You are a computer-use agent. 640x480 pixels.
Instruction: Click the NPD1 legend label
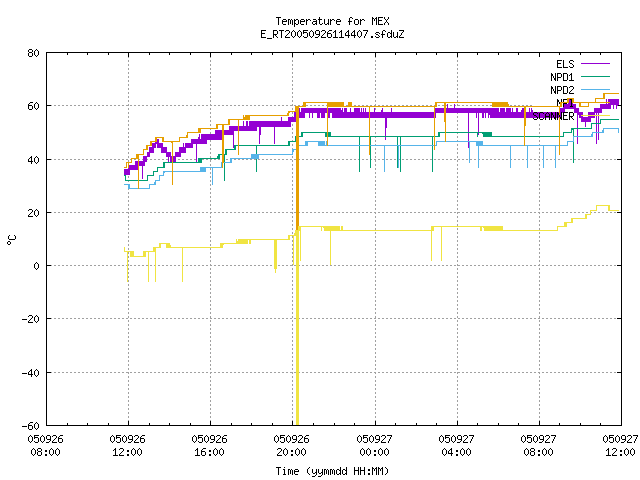(562, 77)
